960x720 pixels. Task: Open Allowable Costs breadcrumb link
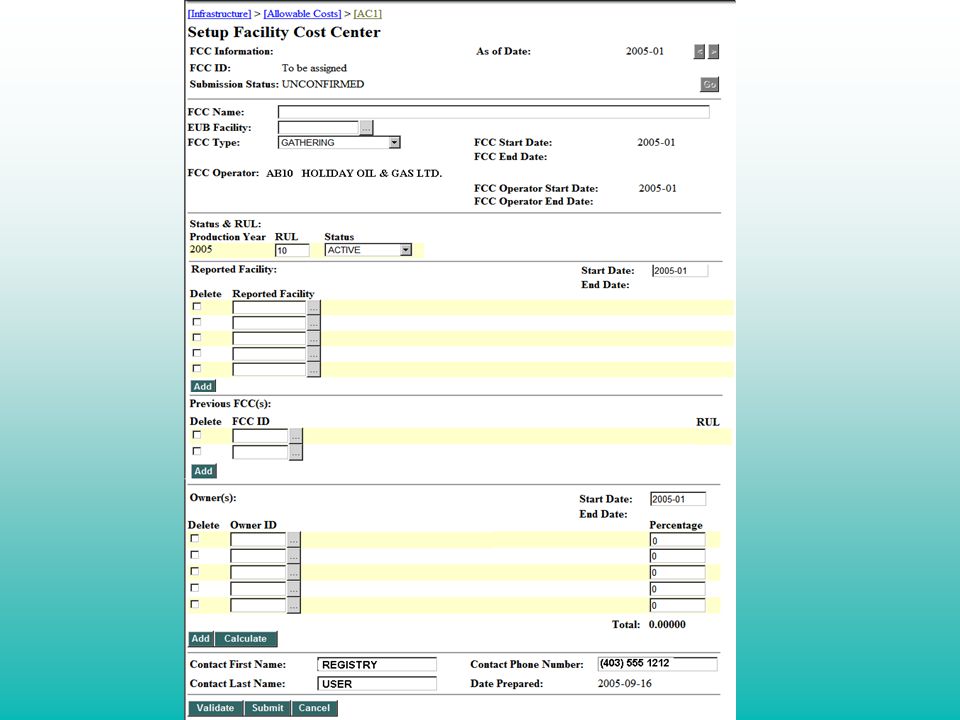302,13
